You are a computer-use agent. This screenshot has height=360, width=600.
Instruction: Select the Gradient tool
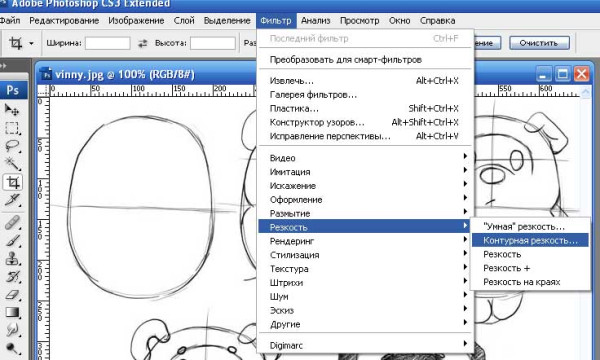[12, 313]
